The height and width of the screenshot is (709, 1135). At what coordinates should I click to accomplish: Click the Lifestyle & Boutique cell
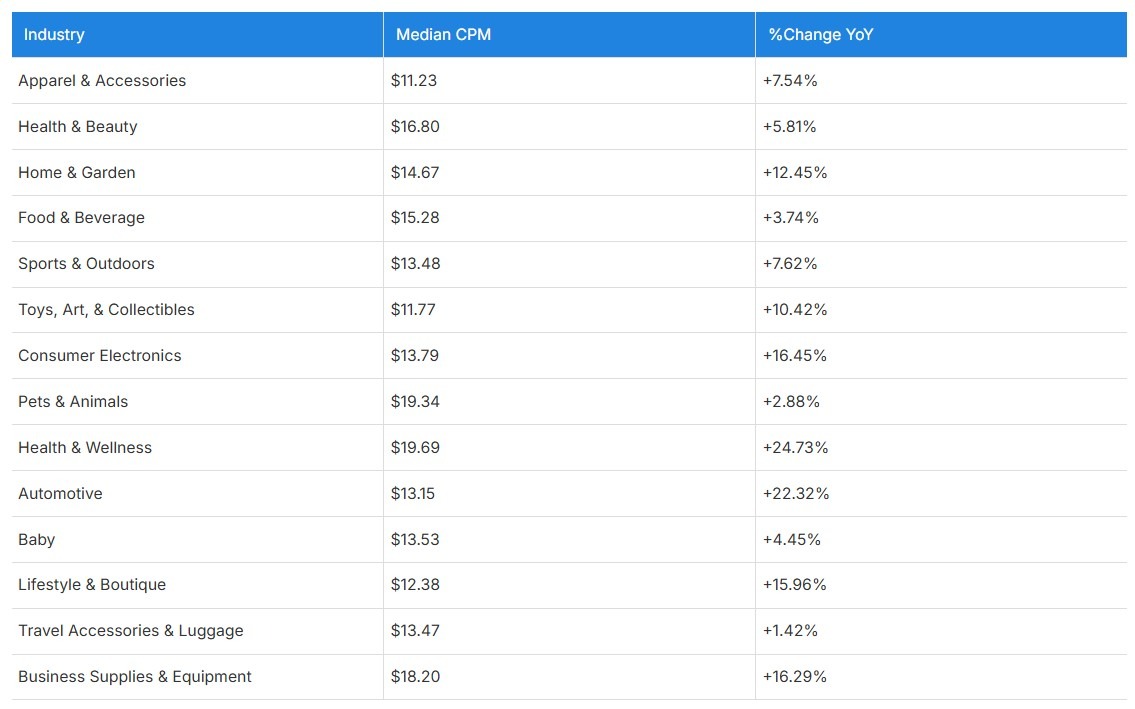(x=92, y=585)
